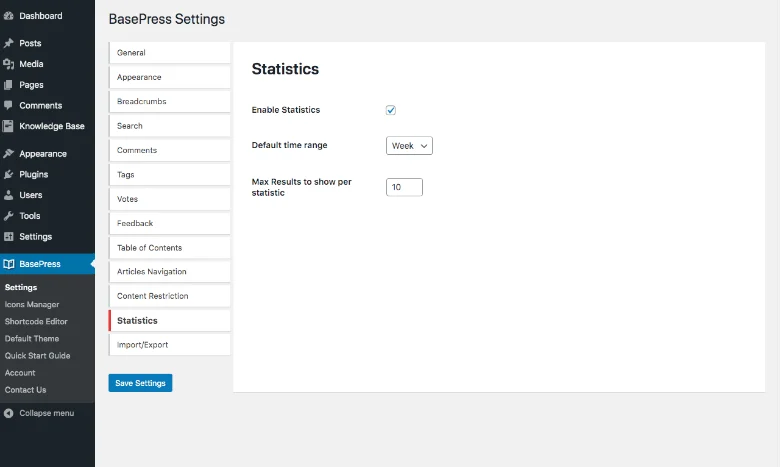The height and width of the screenshot is (467, 780).
Task: Click the Save Settings button
Action: (140, 383)
